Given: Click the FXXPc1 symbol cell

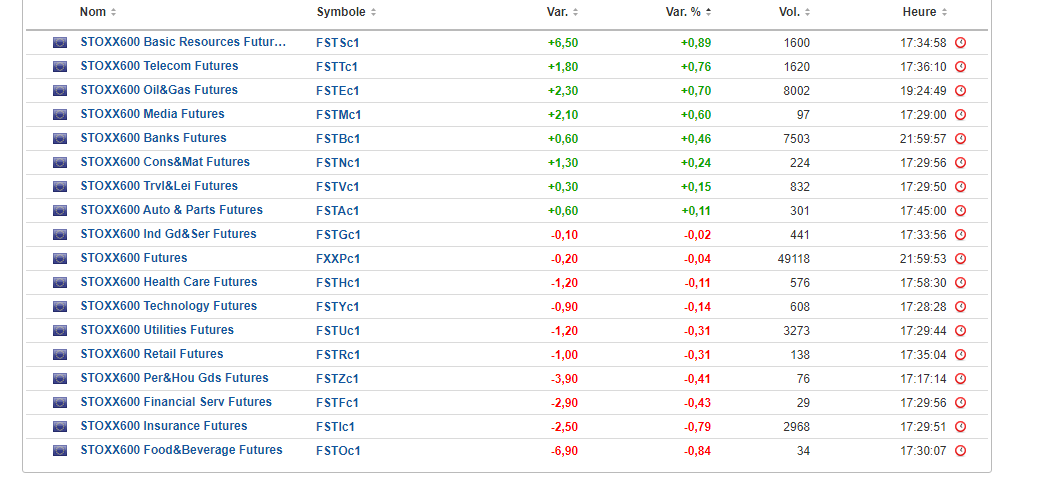Looking at the screenshot, I should 338,259.
